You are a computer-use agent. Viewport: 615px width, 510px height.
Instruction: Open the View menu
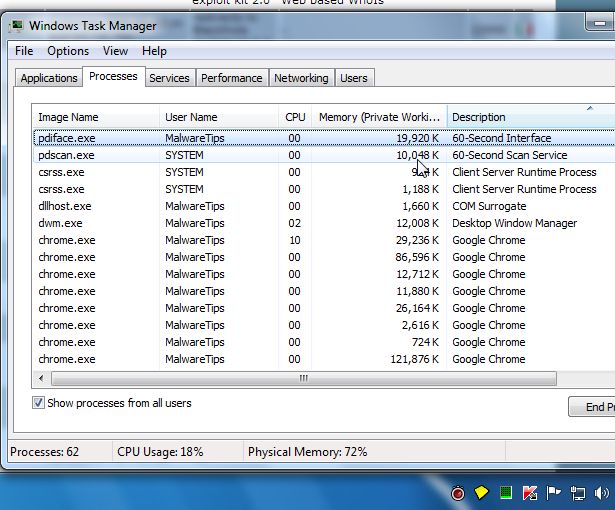click(115, 51)
